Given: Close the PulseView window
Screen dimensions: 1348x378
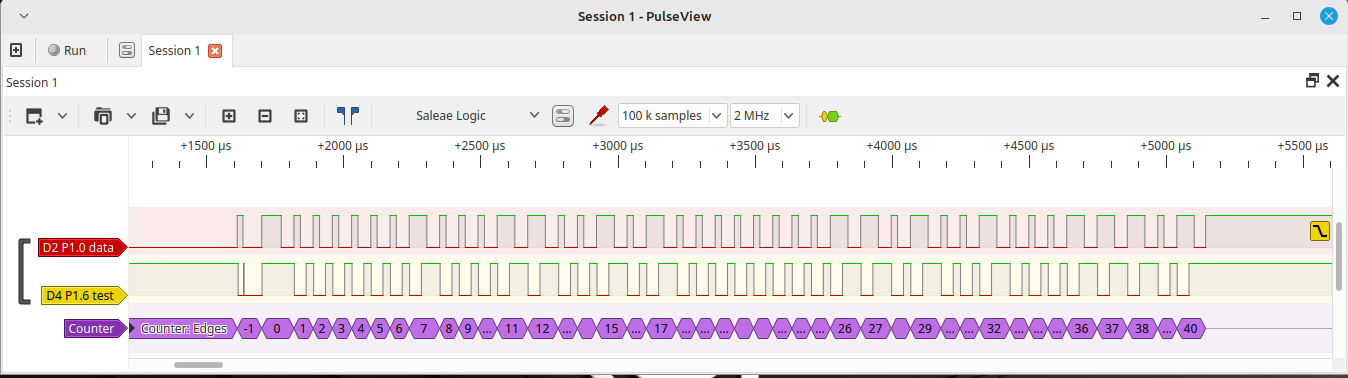Looking at the screenshot, I should tap(1328, 16).
